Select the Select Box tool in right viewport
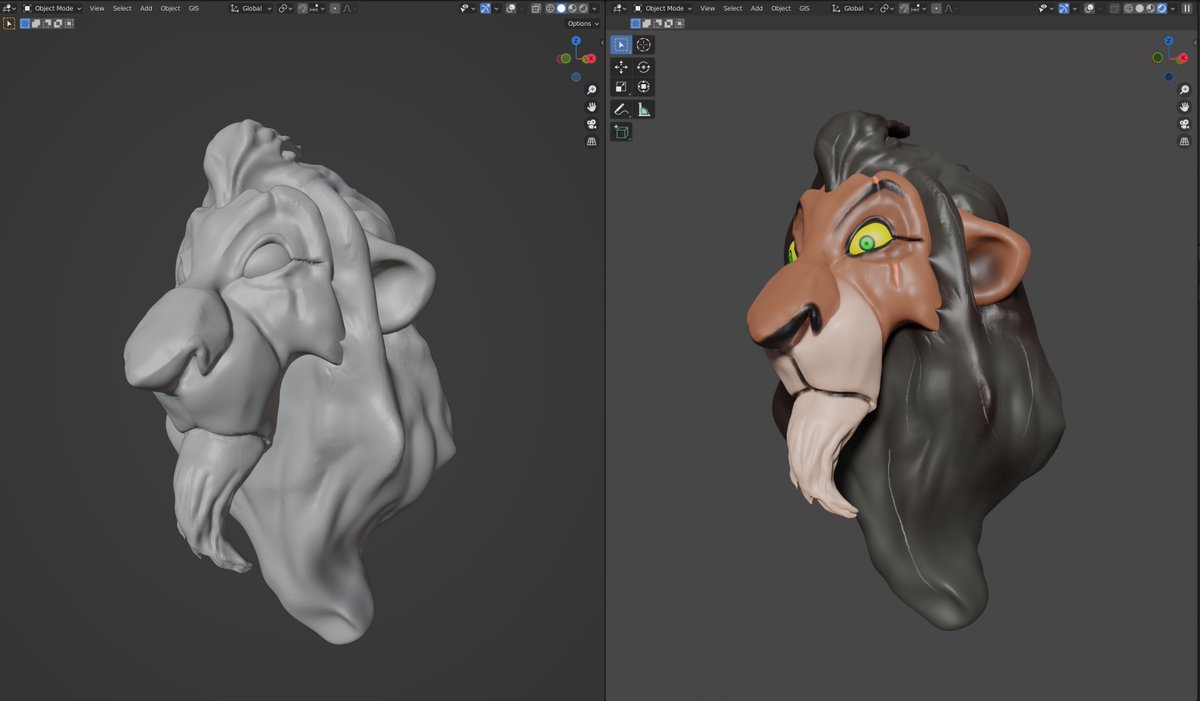Viewport: 1200px width, 701px height. 621,45
